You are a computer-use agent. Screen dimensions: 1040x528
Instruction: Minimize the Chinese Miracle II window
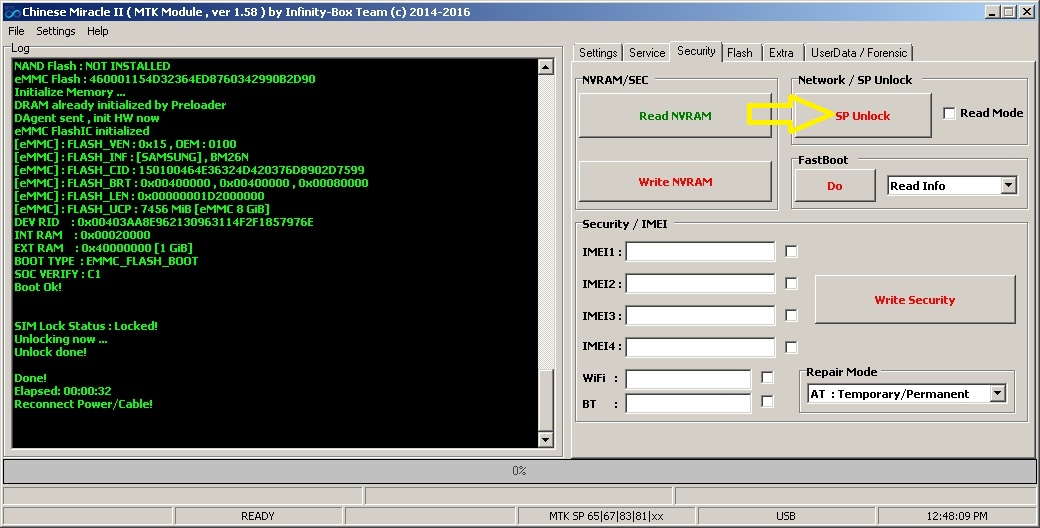point(992,12)
